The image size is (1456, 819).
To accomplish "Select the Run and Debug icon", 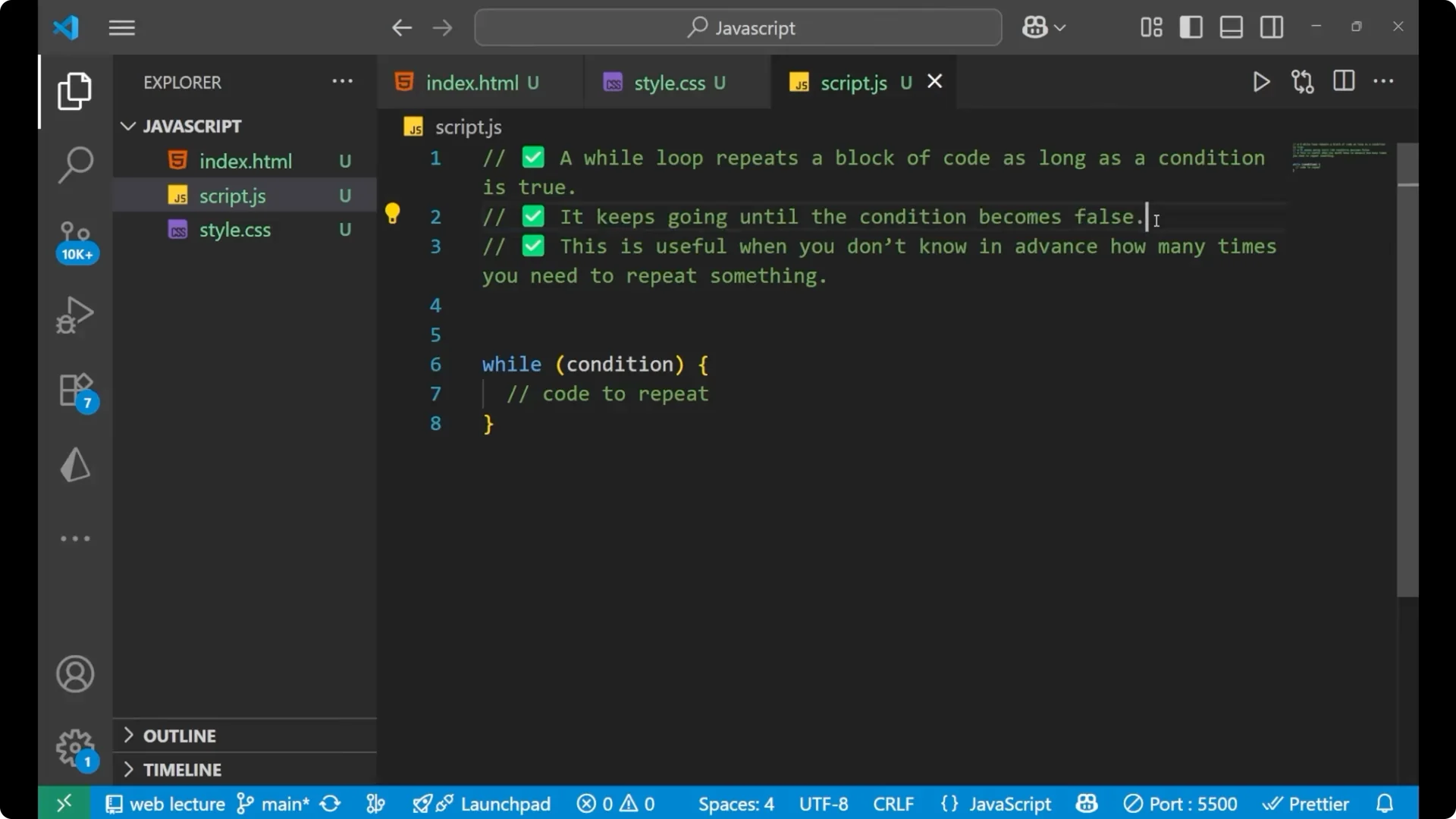I will click(75, 315).
